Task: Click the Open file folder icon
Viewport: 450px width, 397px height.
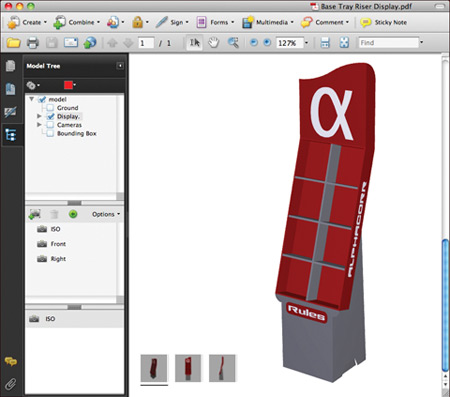Action: click(x=13, y=43)
